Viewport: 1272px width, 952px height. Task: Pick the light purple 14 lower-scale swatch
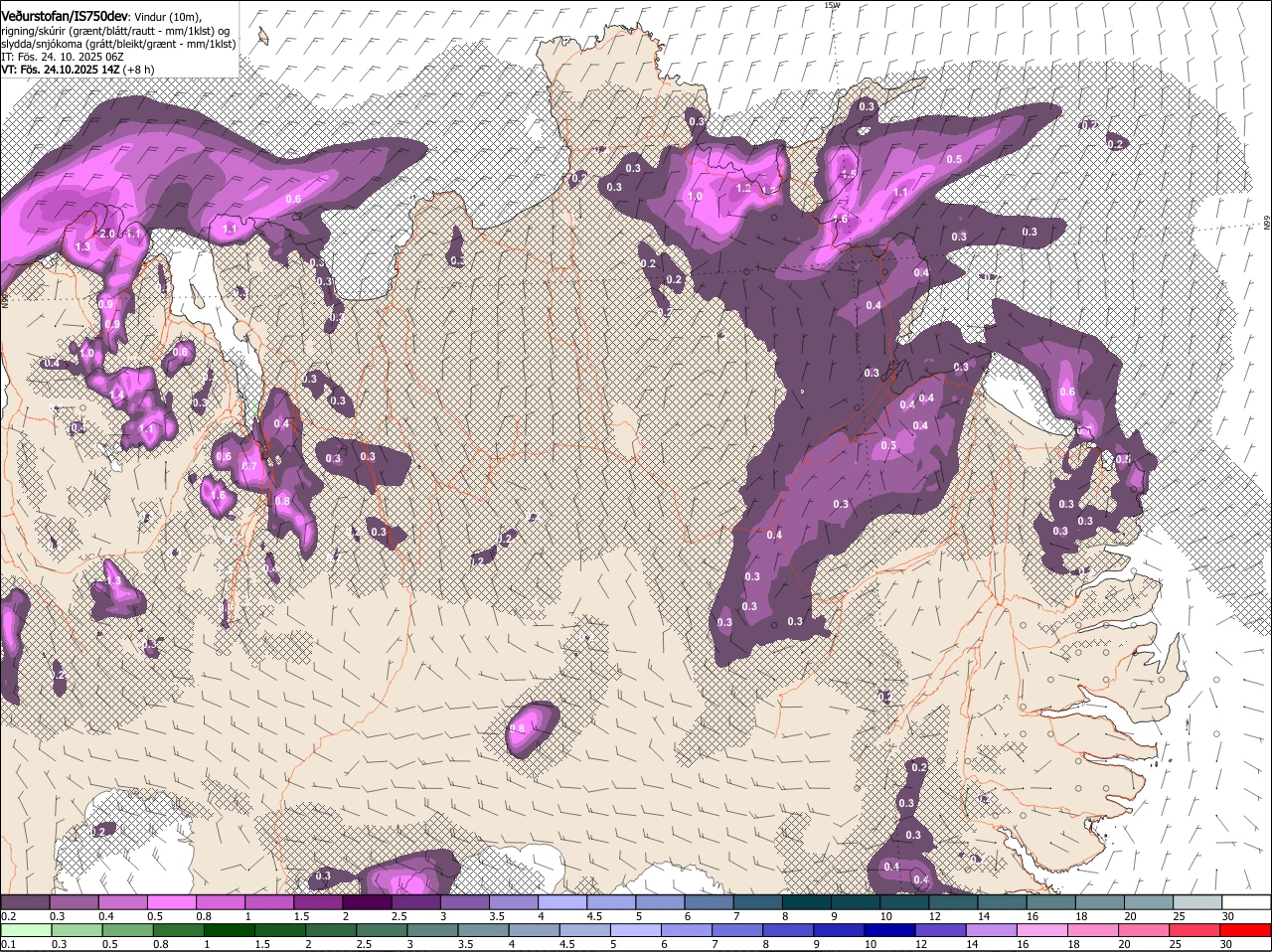click(990, 930)
